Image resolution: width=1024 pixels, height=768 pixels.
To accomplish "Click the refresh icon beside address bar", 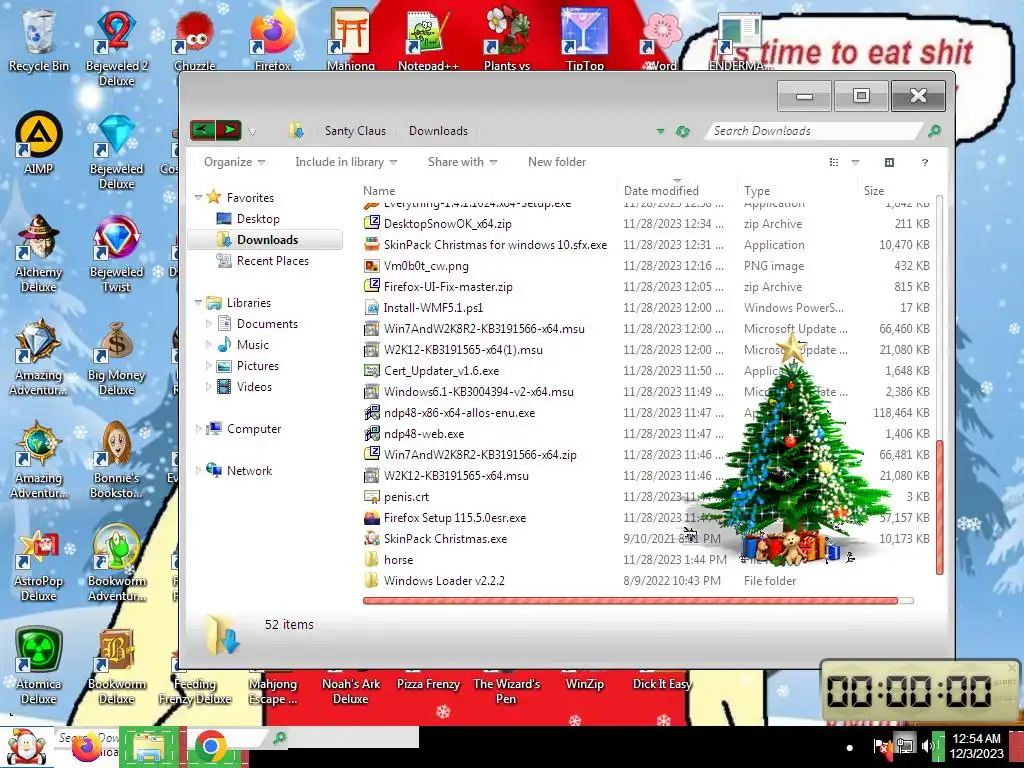I will [x=682, y=131].
